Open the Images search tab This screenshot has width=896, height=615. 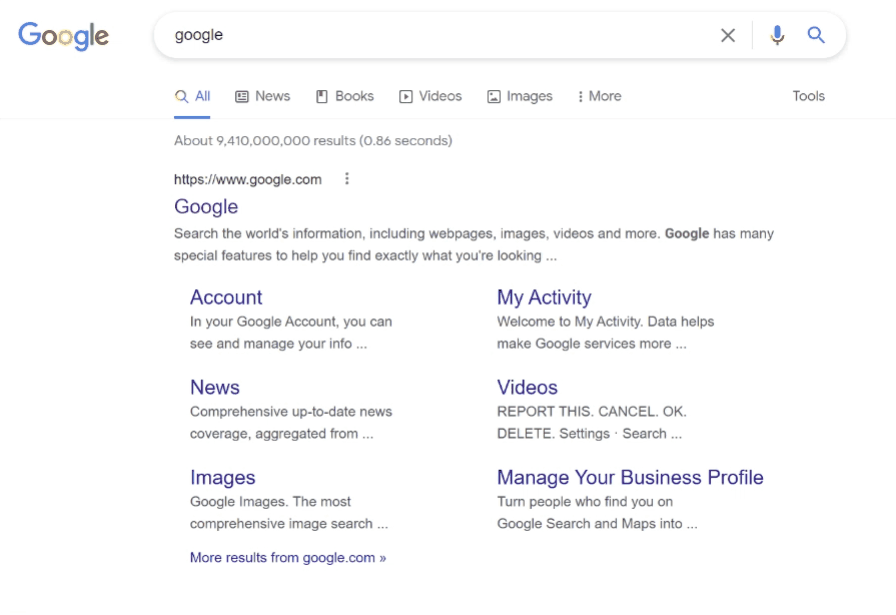(x=520, y=96)
